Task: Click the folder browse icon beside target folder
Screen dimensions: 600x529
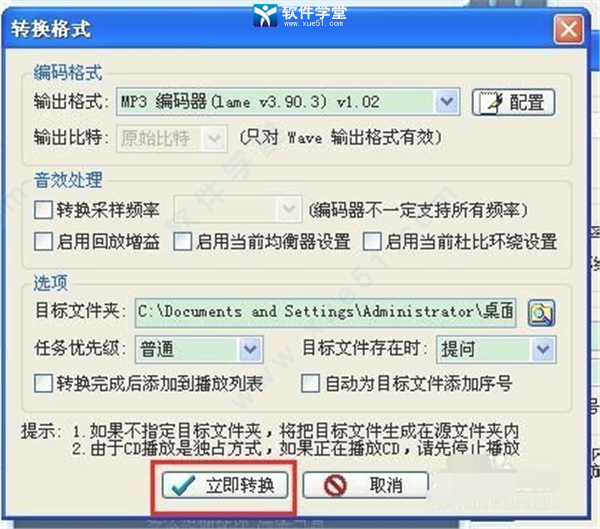Action: (541, 313)
